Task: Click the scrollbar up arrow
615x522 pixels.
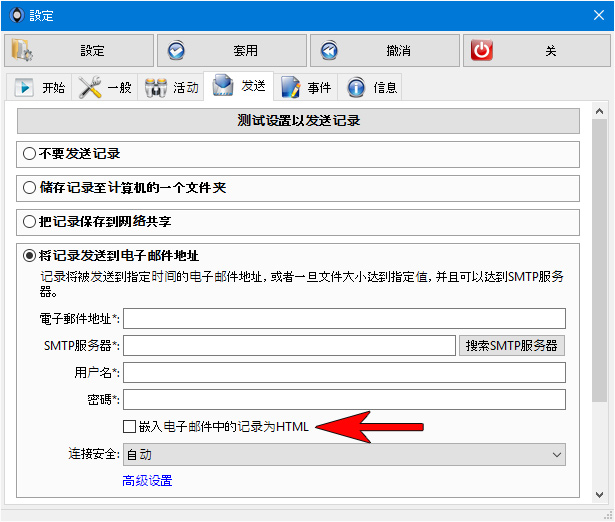Action: (x=599, y=111)
